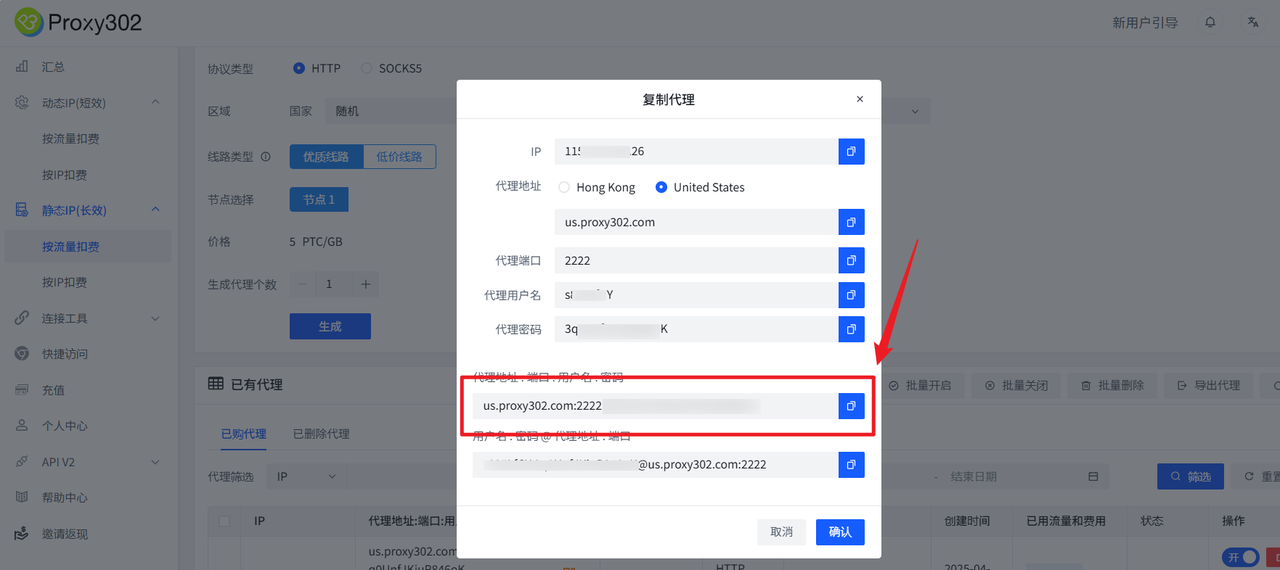
Task: Choose SOCKS5 protocol type
Action: tap(391, 69)
